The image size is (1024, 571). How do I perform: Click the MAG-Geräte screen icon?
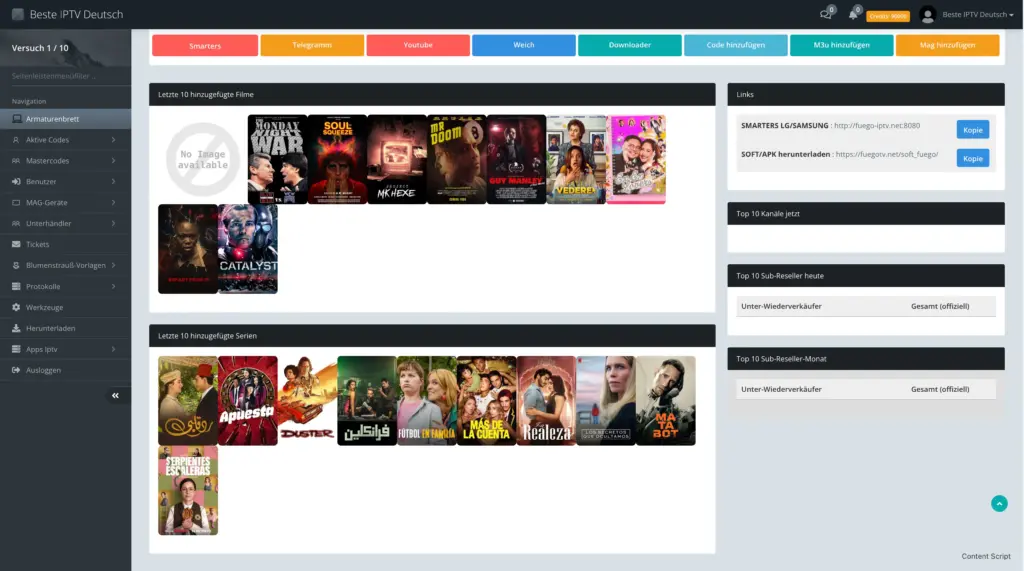(x=16, y=203)
